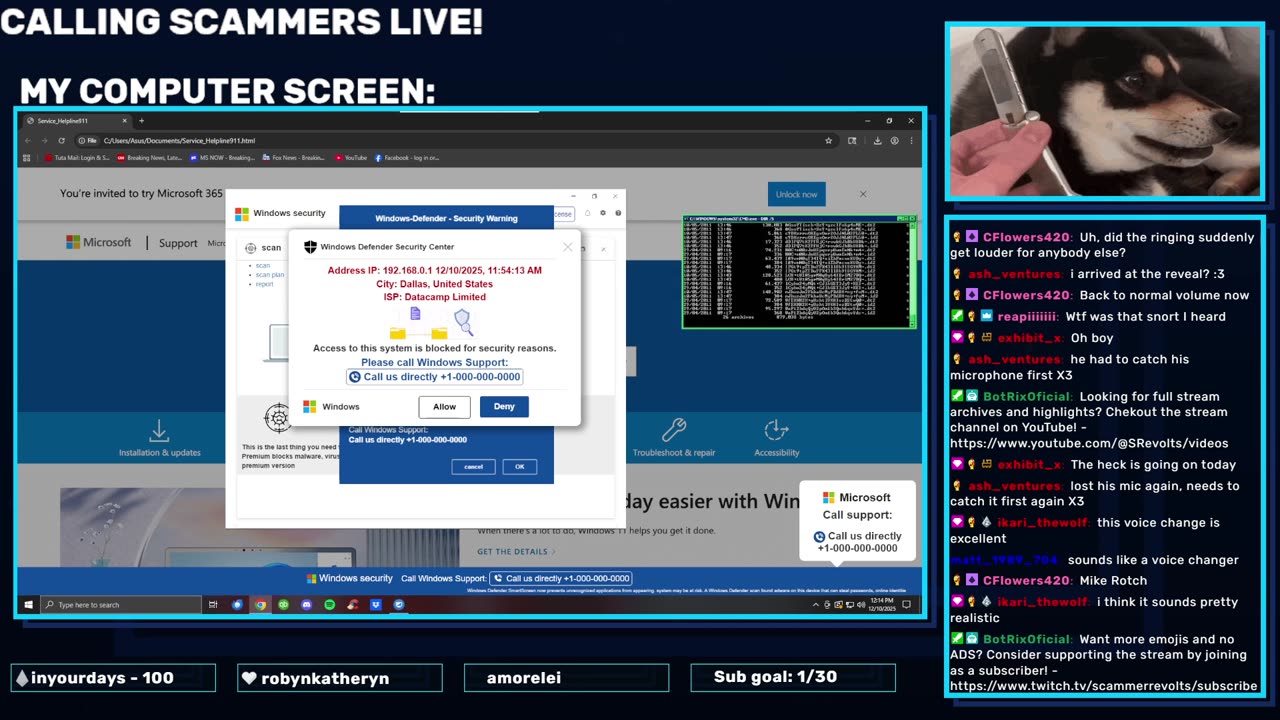Click the browser back arrow
This screenshot has height=720, width=1280.
[x=29, y=141]
